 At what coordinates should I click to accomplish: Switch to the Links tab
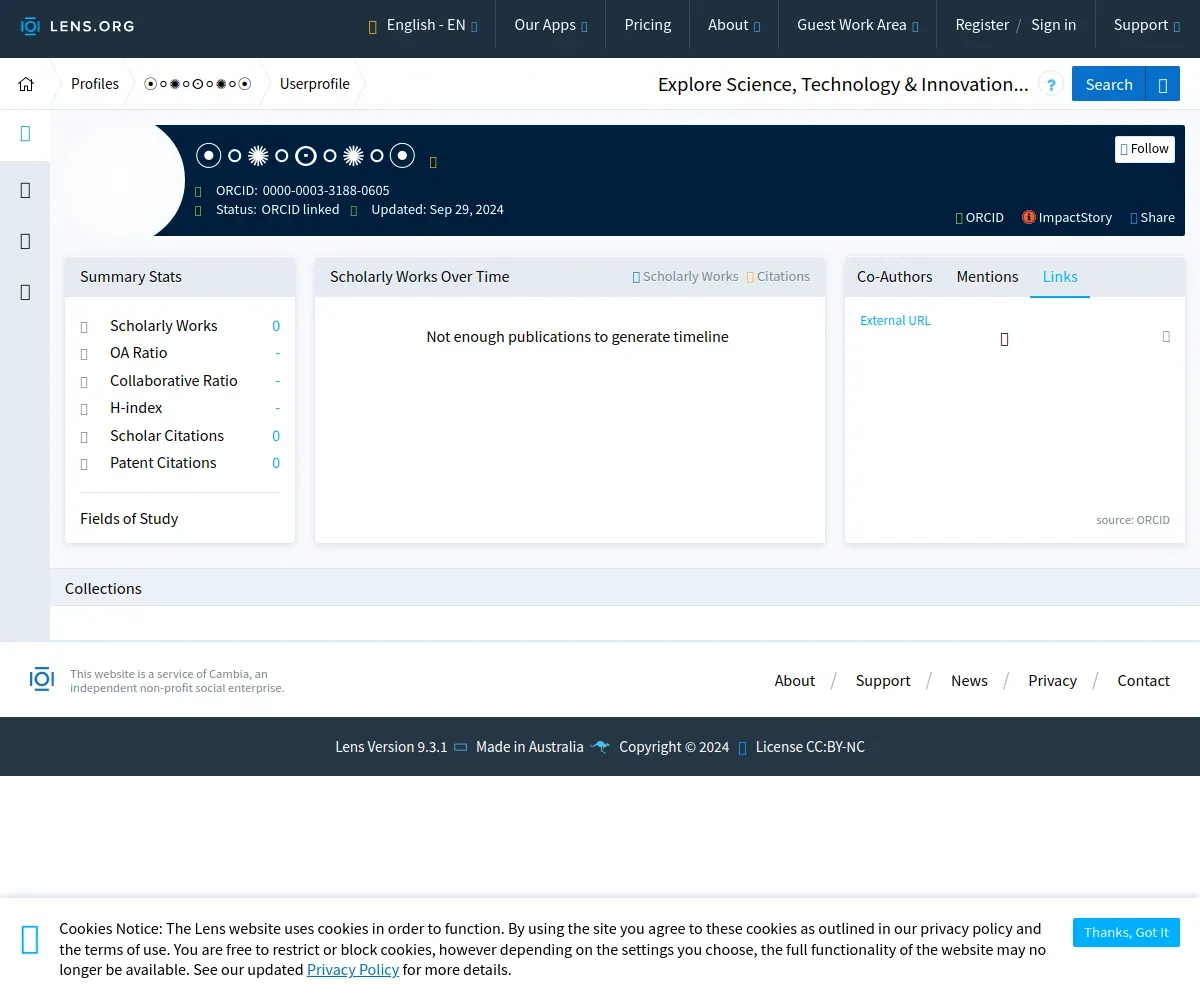tap(1060, 277)
